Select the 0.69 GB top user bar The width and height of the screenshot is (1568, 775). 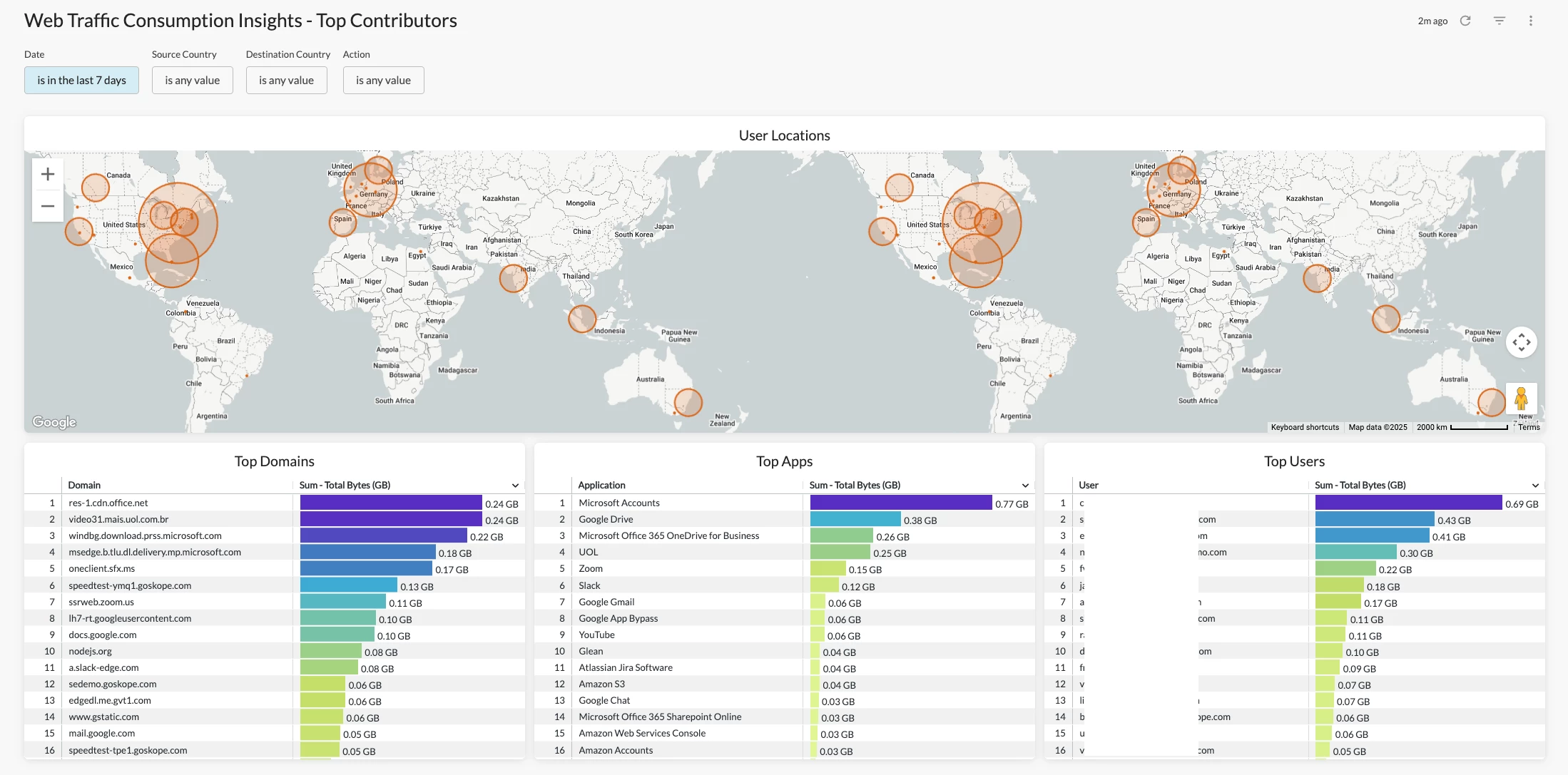(1408, 503)
